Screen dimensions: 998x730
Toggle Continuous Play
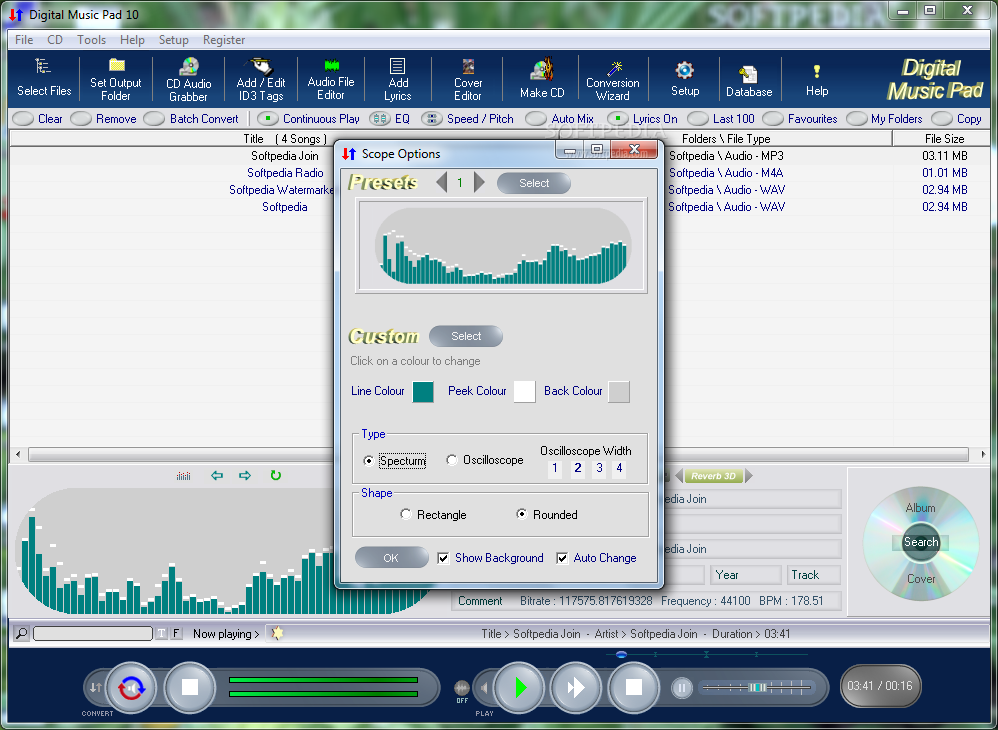click(309, 119)
